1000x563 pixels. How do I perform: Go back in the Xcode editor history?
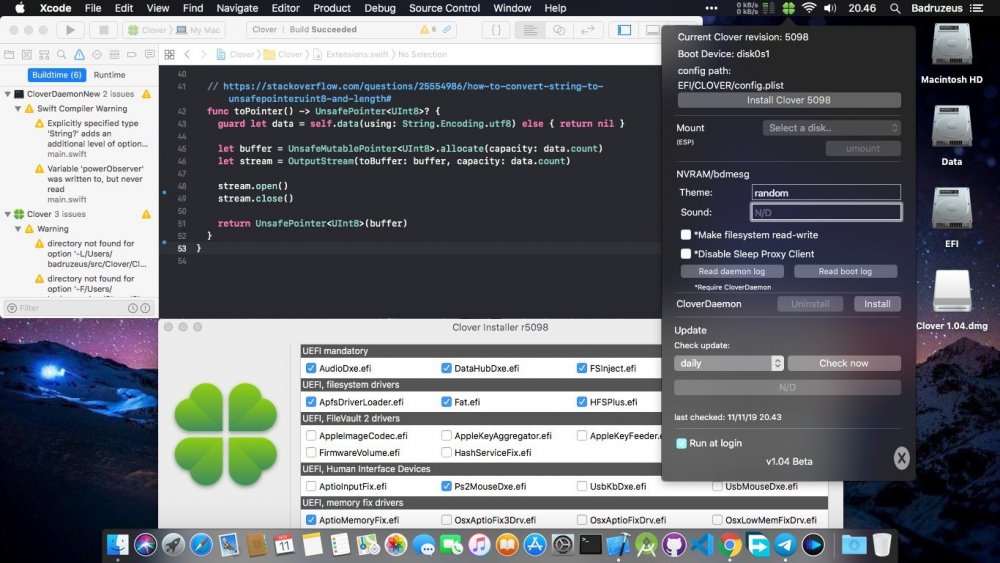pyautogui.click(x=187, y=55)
